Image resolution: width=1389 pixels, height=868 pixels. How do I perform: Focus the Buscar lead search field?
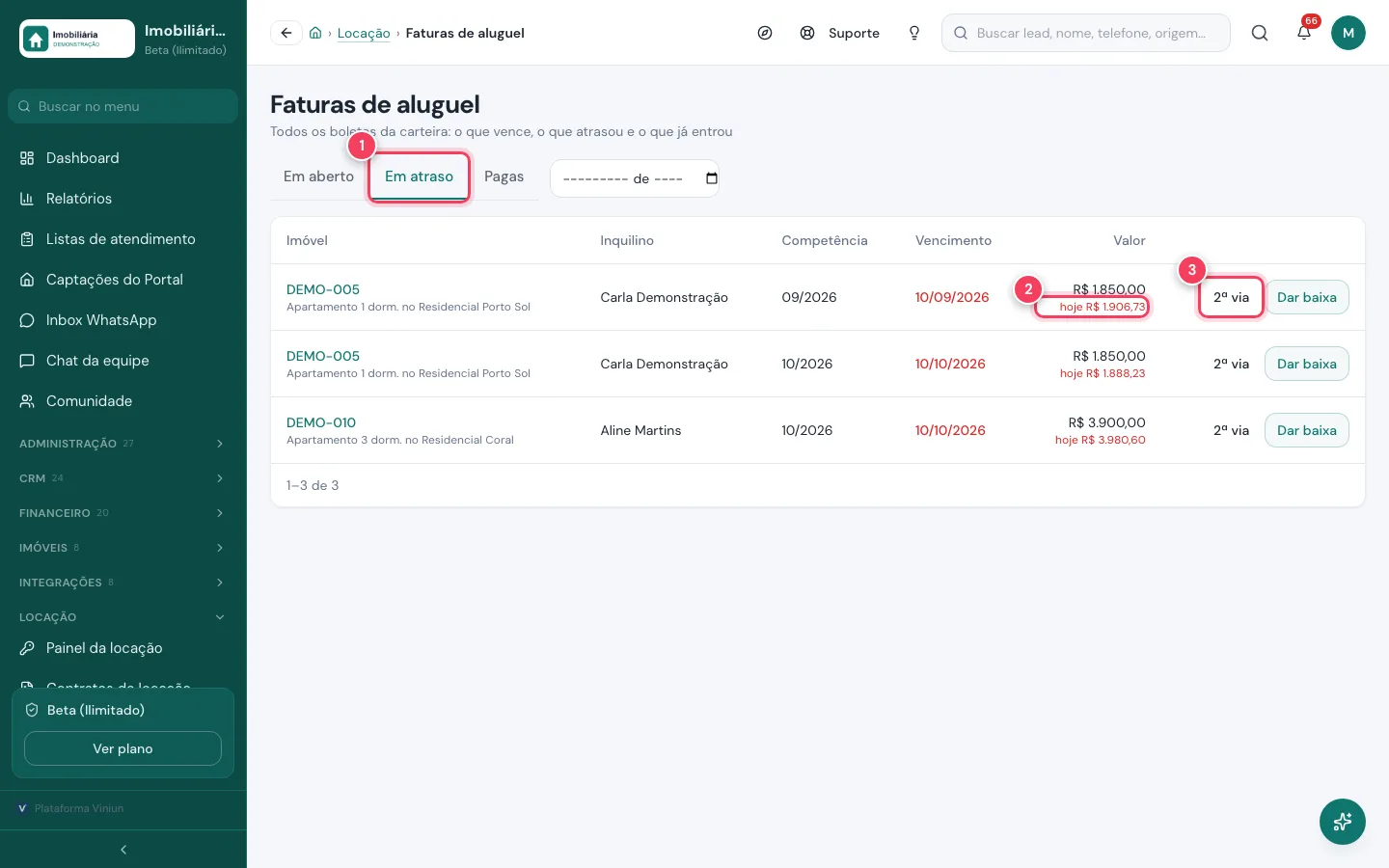pos(1086,33)
